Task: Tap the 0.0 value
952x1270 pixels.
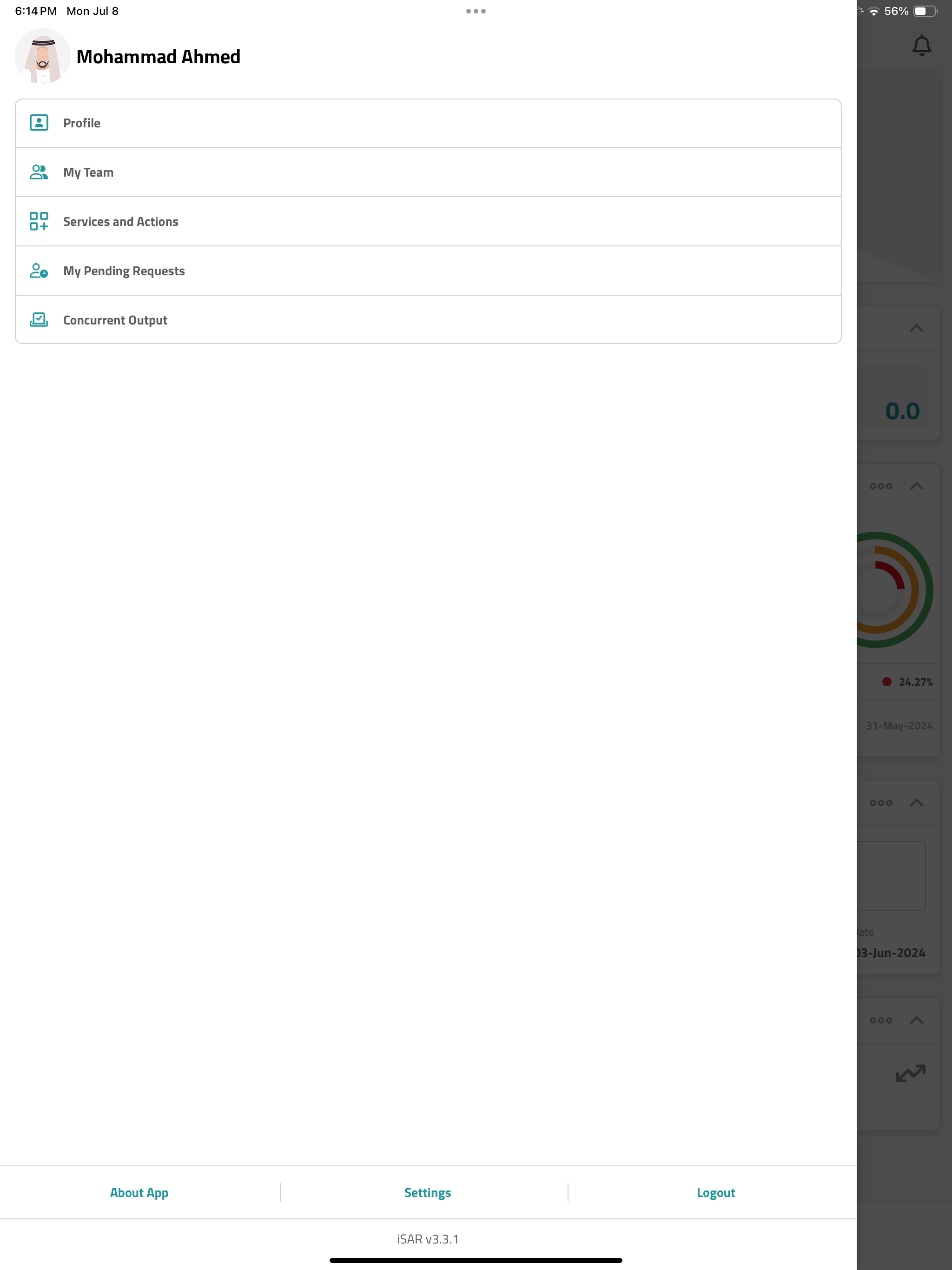Action: click(902, 411)
